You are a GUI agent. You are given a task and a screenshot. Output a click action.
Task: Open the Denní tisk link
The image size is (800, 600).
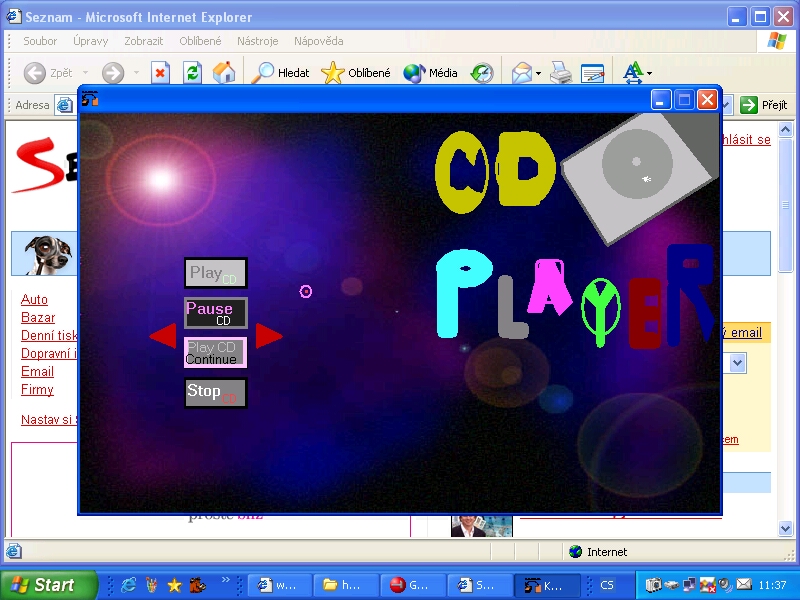[x=49, y=335]
